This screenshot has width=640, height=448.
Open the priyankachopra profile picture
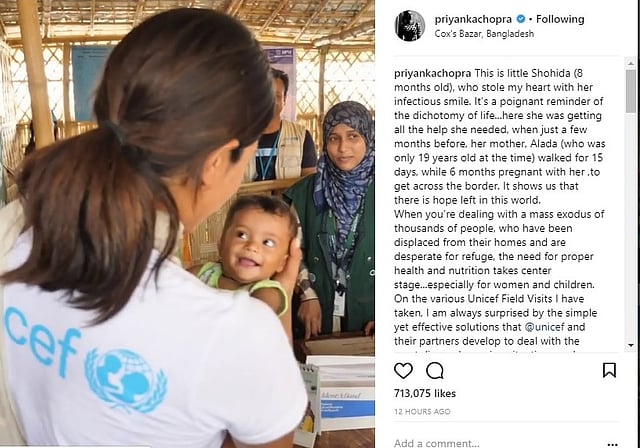pos(409,26)
